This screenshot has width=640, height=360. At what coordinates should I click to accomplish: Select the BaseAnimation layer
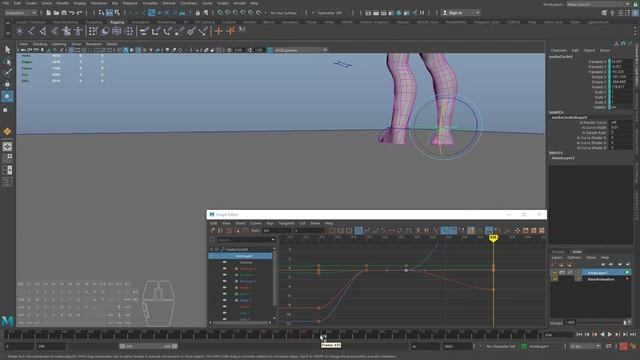pyautogui.click(x=600, y=279)
